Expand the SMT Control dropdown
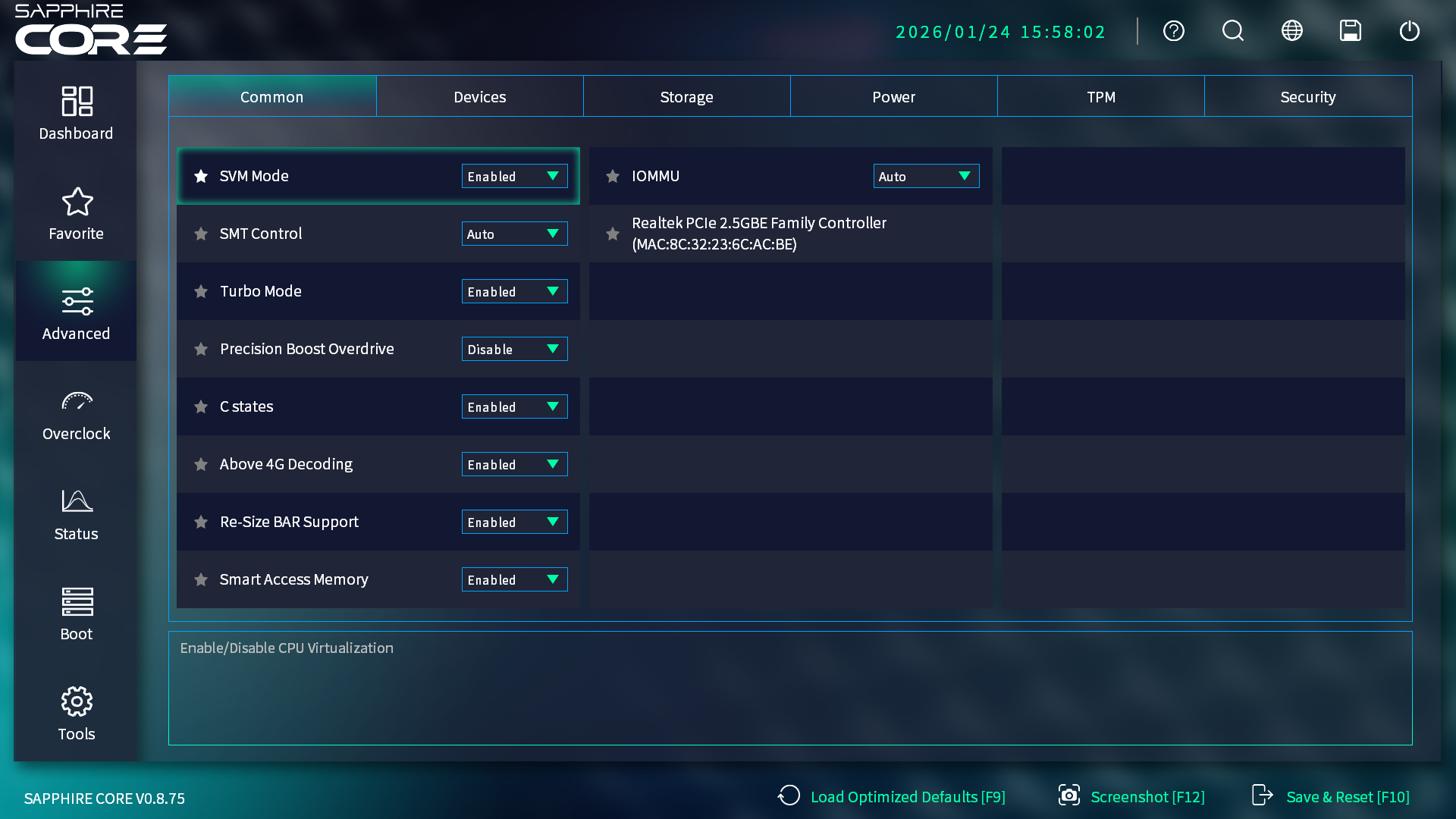The width and height of the screenshot is (1456, 819). pyautogui.click(x=514, y=234)
